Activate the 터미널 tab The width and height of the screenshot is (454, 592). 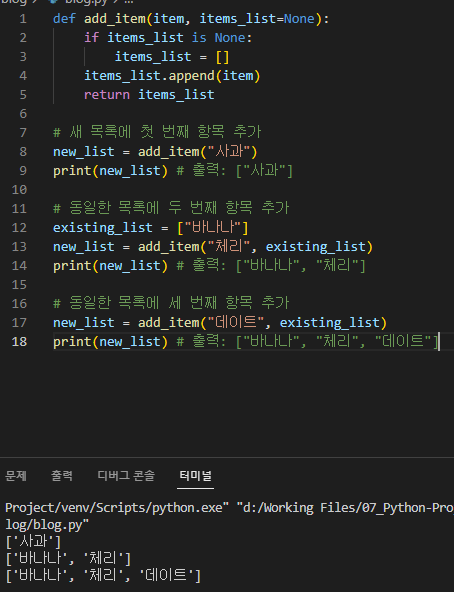point(195,476)
